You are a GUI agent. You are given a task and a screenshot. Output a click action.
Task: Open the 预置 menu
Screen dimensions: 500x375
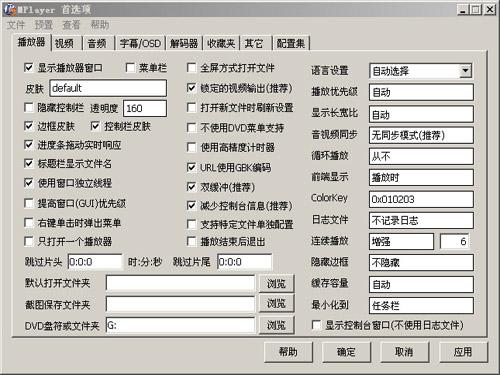click(44, 25)
